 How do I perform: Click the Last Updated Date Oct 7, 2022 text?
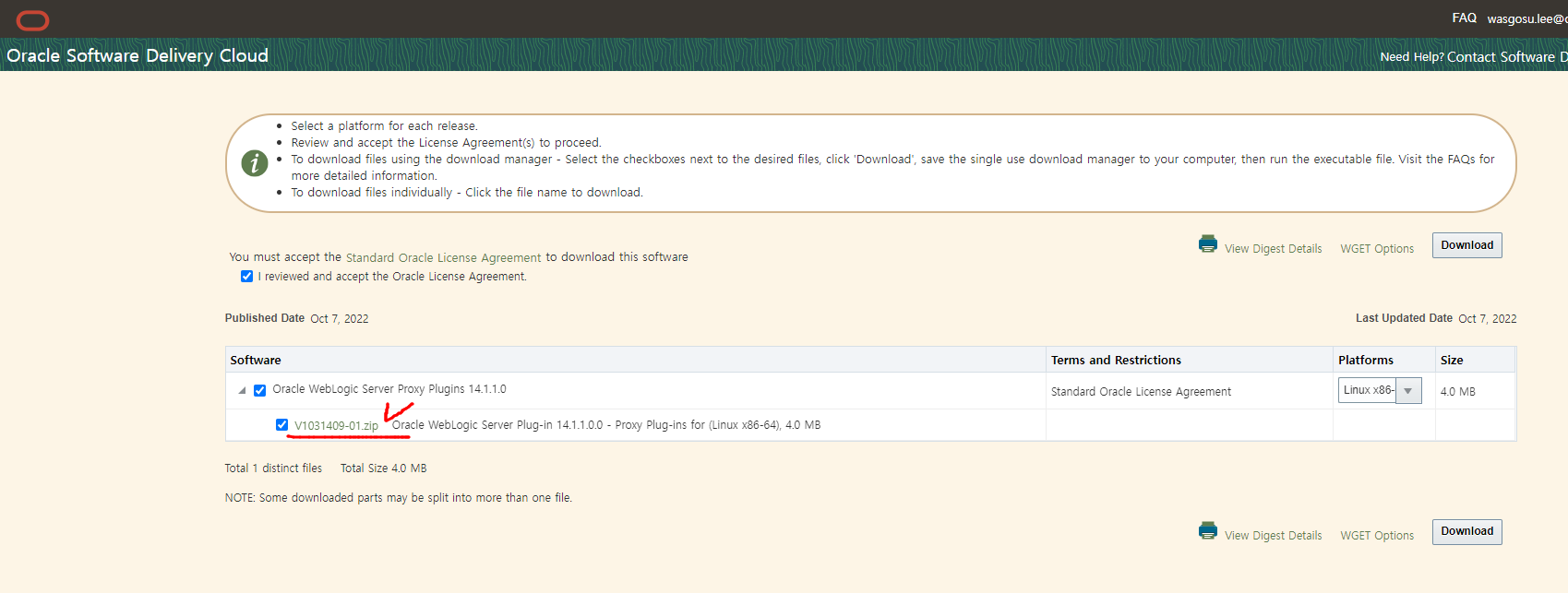pos(1435,318)
